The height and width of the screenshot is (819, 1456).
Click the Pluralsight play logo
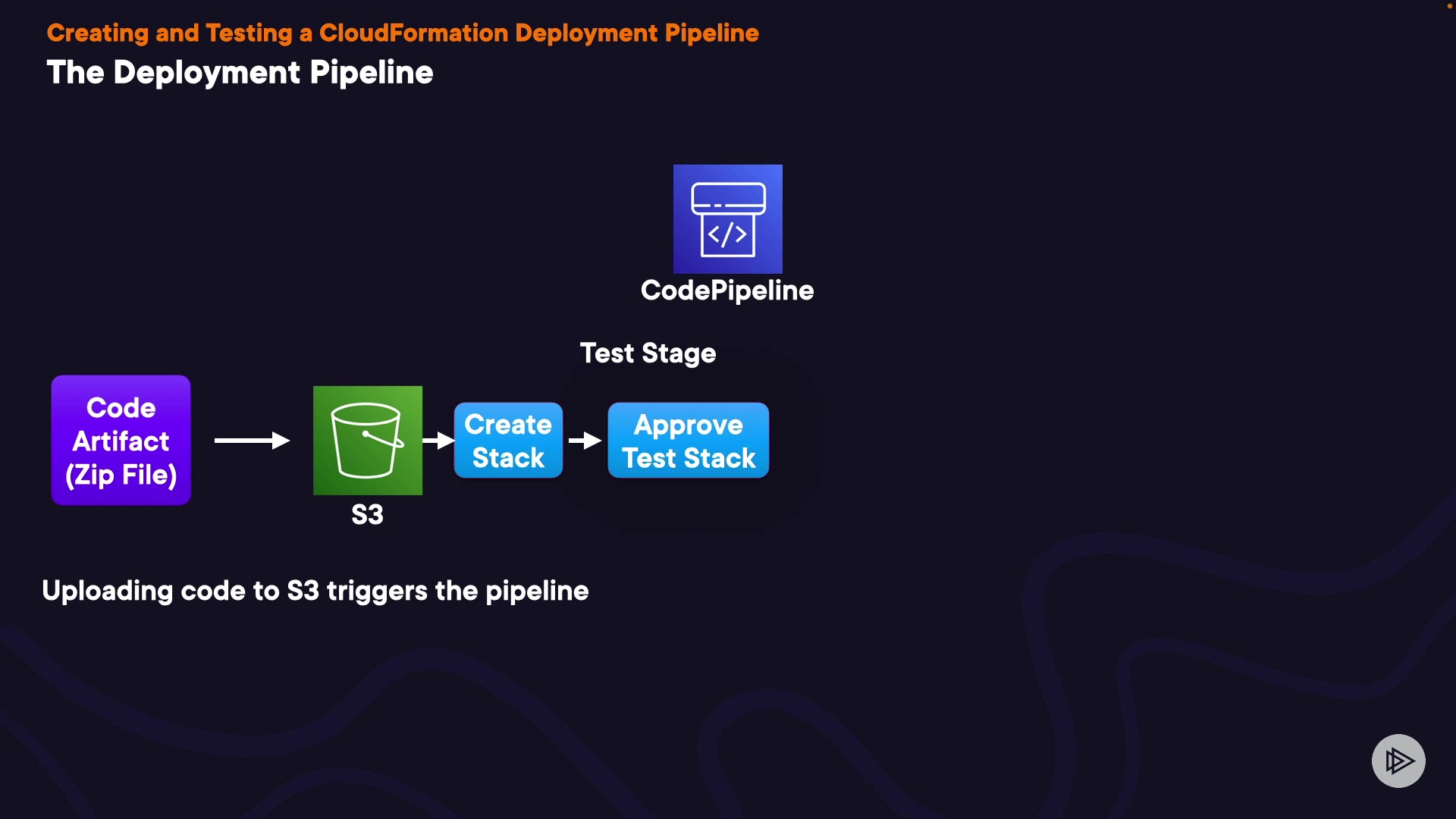(1398, 761)
